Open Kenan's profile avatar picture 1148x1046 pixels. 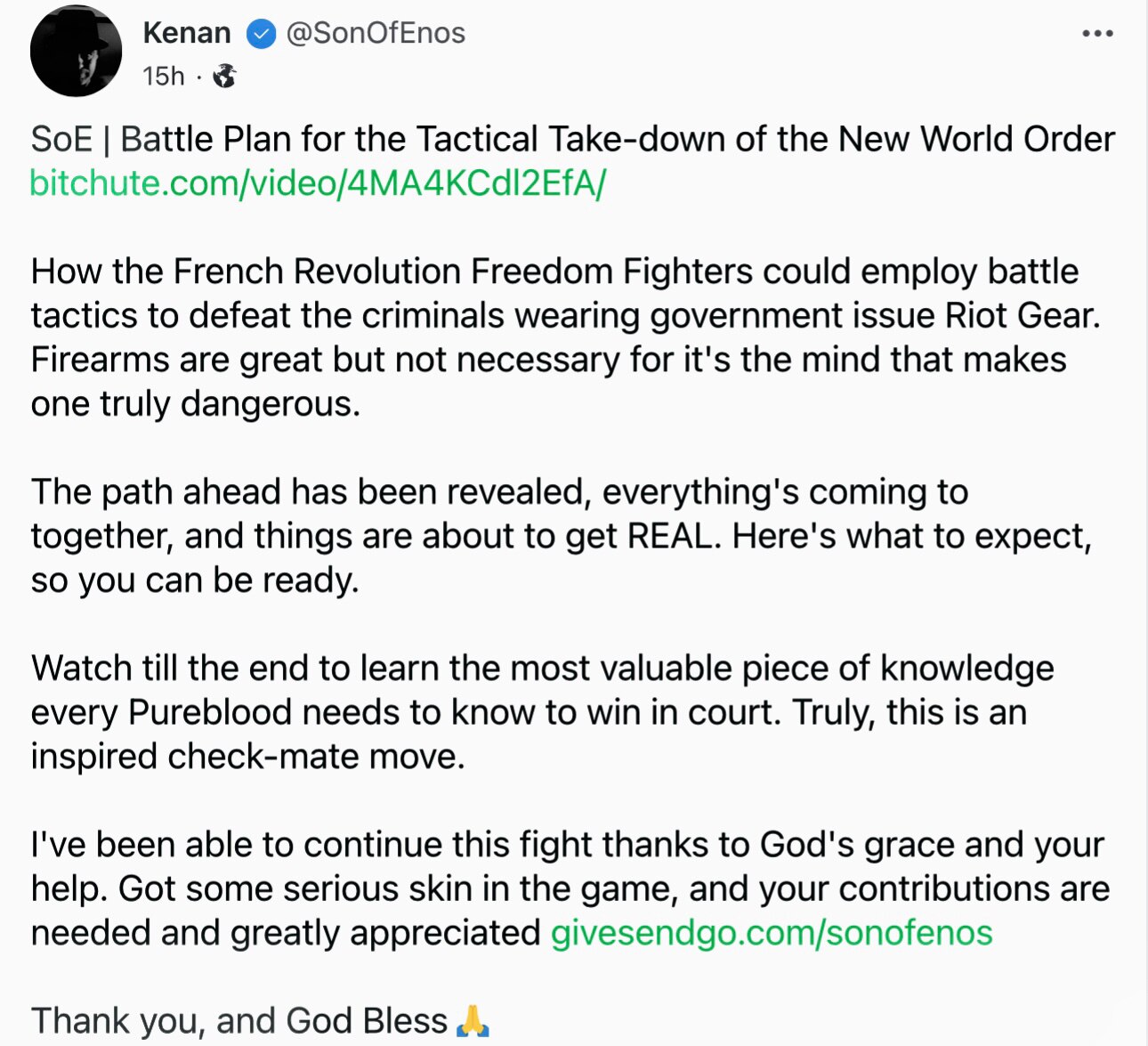coord(76,51)
